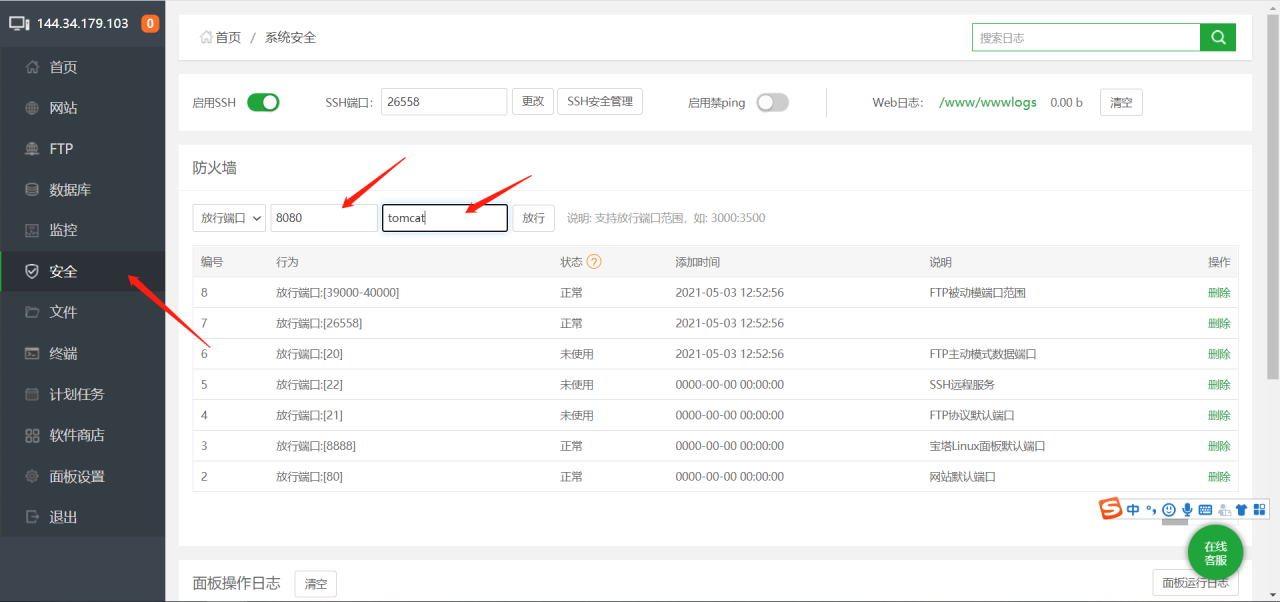The width and height of the screenshot is (1280, 602).
Task: Switch Sogou input to English with 中 icon
Action: pos(1133,509)
